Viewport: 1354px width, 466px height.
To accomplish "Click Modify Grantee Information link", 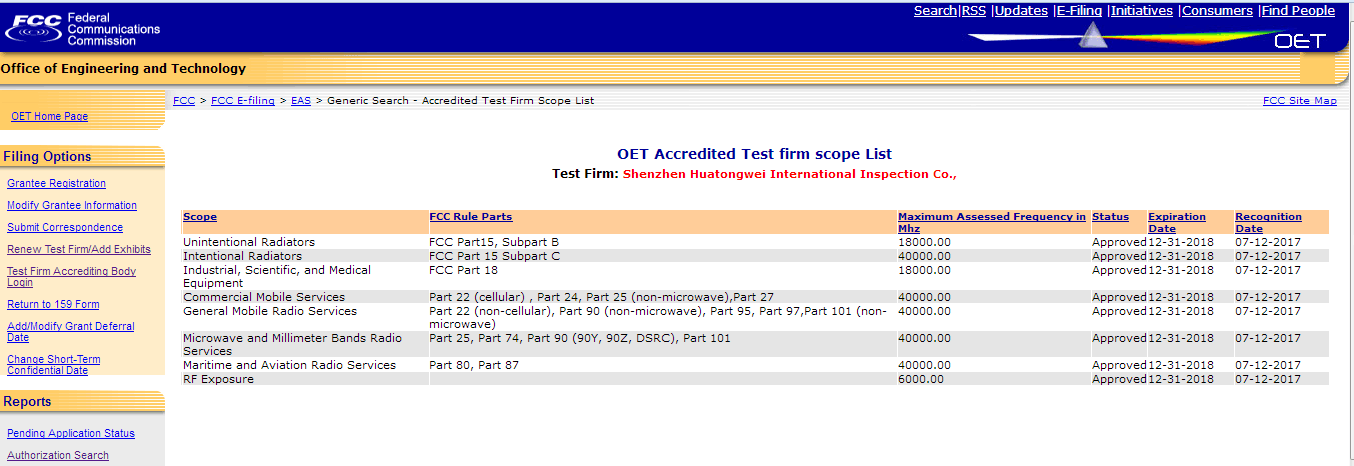I will tap(72, 206).
